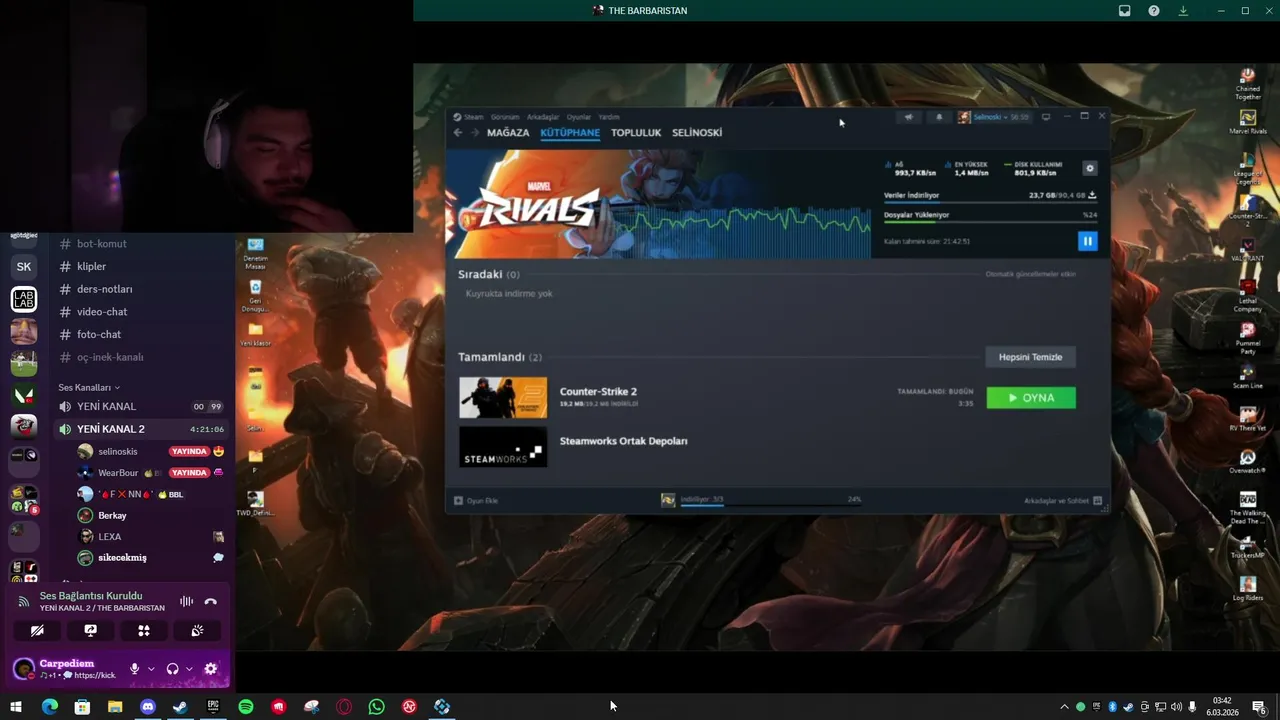Open Spotify from the taskbar

coord(246,707)
